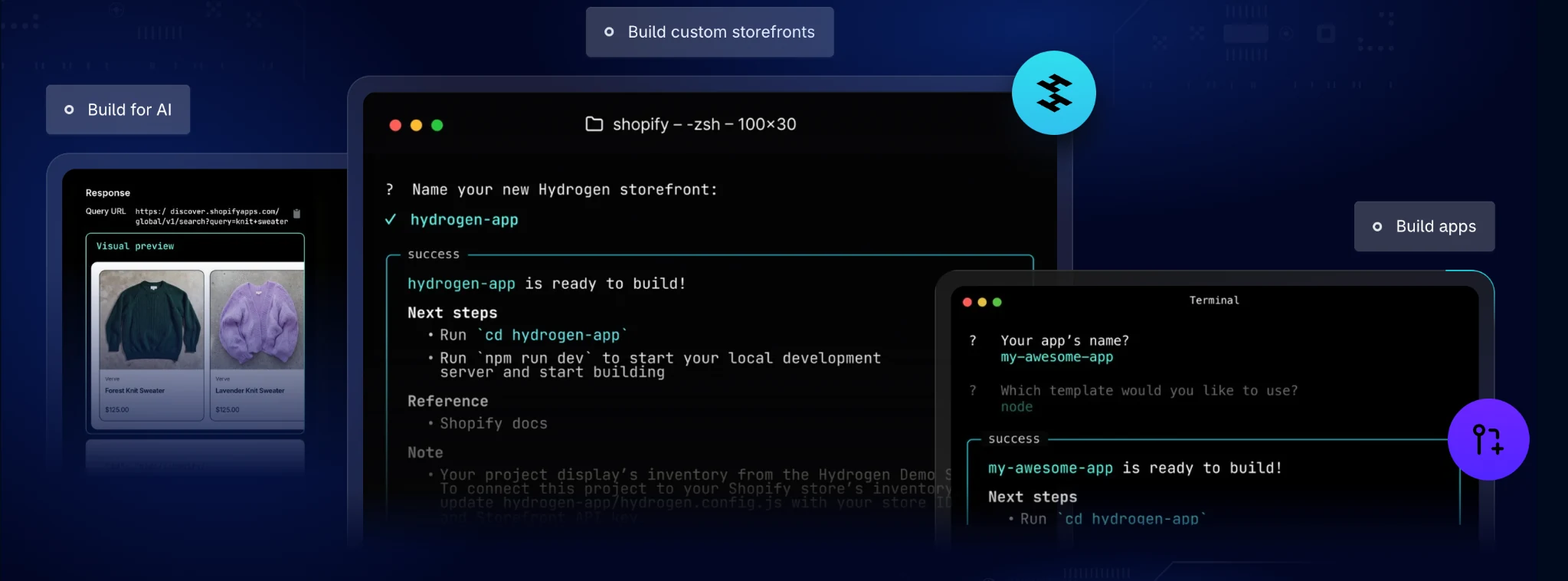
Task: Click the 'npm run dev' step line
Action: (660, 365)
